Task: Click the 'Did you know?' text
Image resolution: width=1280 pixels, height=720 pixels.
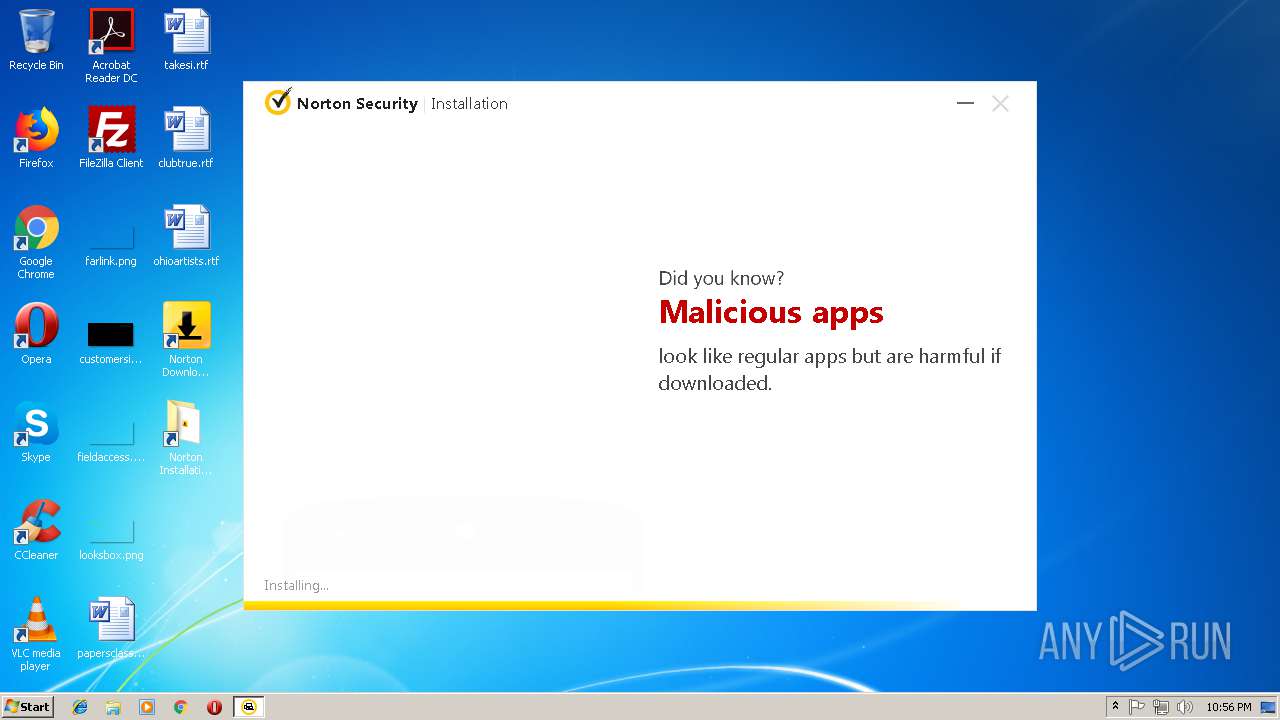Action: click(x=721, y=278)
